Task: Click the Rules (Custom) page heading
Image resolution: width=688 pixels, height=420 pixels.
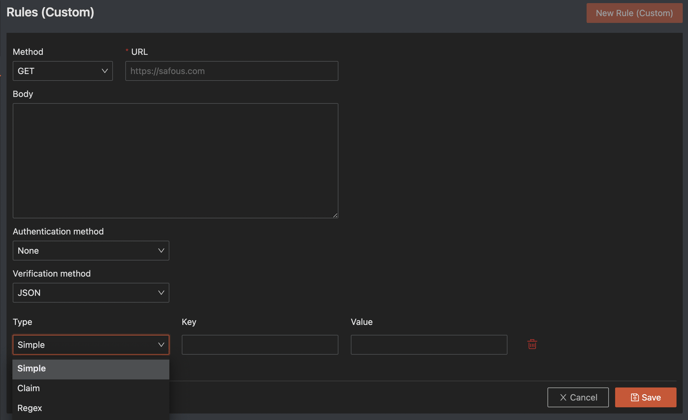Action: click(50, 13)
